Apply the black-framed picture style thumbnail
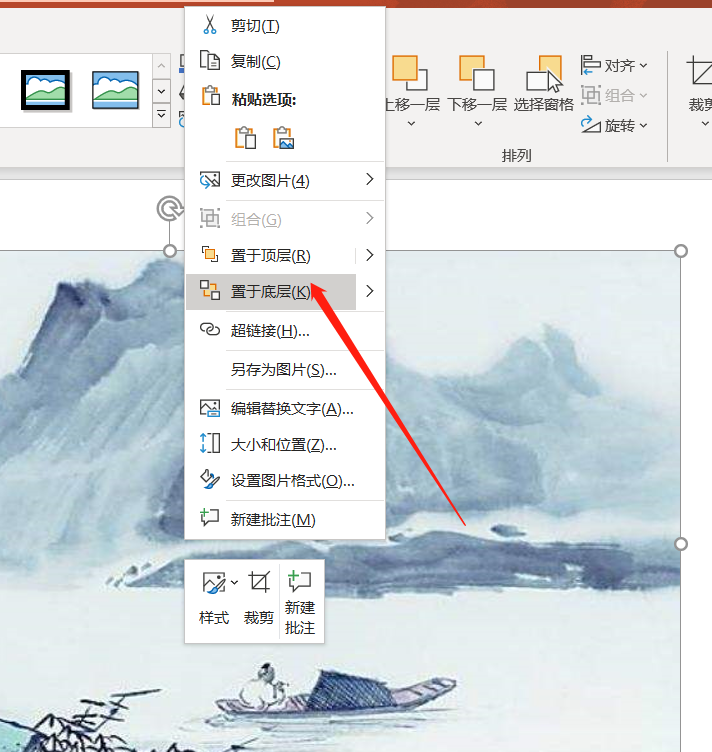The height and width of the screenshot is (752, 712). point(45,90)
